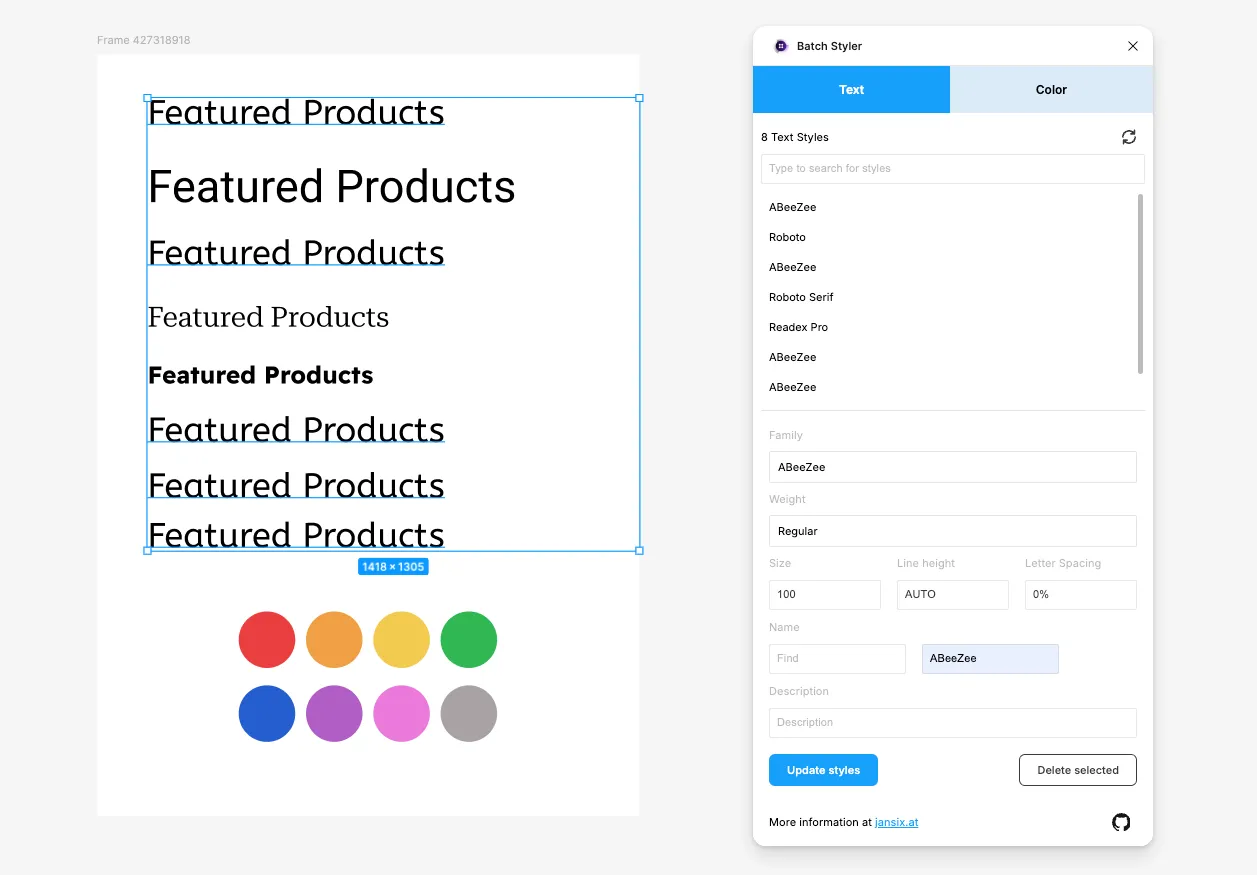The width and height of the screenshot is (1257, 875).
Task: Click the Update styles button
Action: pyautogui.click(x=823, y=770)
